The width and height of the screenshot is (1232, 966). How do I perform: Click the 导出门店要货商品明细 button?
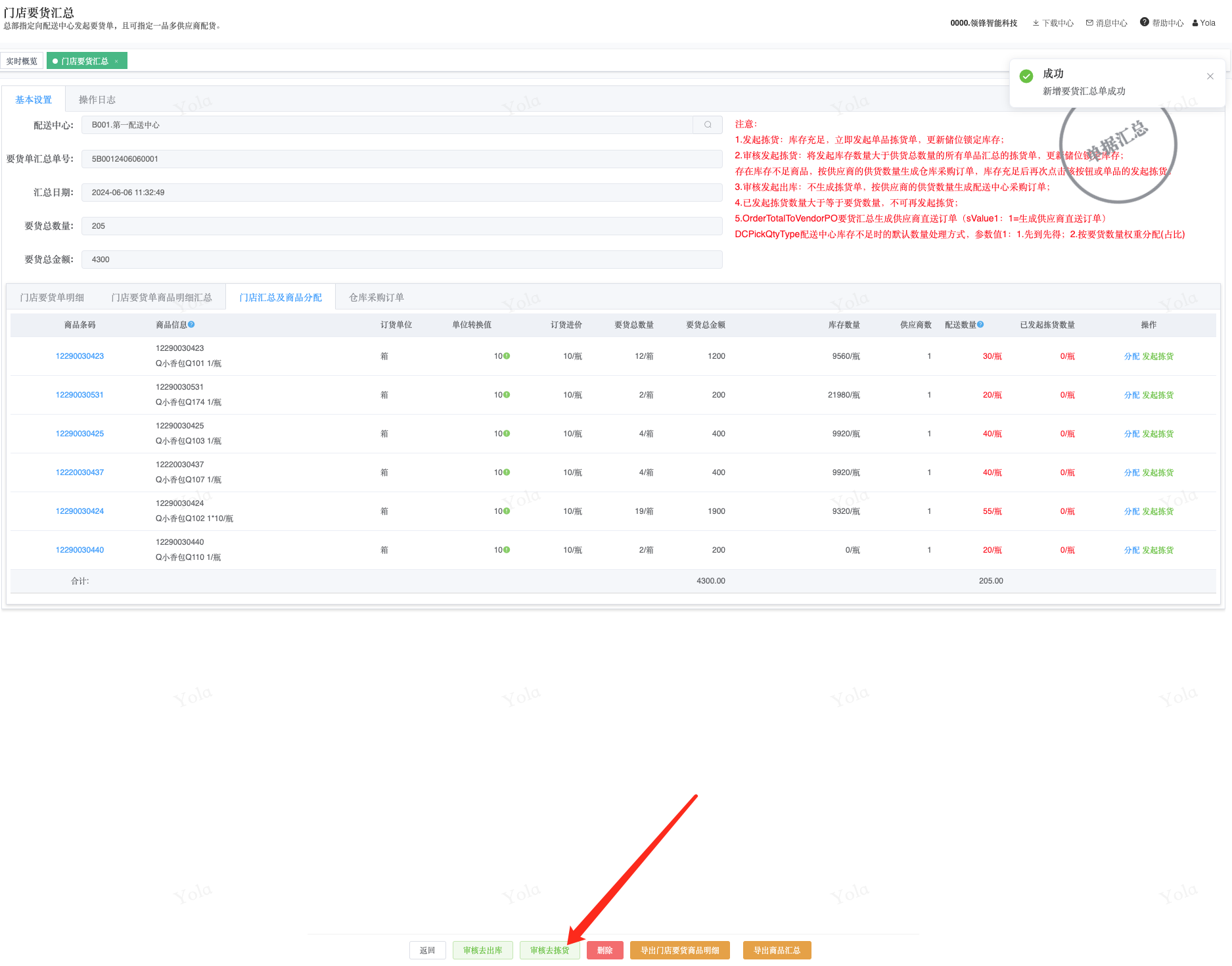click(x=679, y=950)
